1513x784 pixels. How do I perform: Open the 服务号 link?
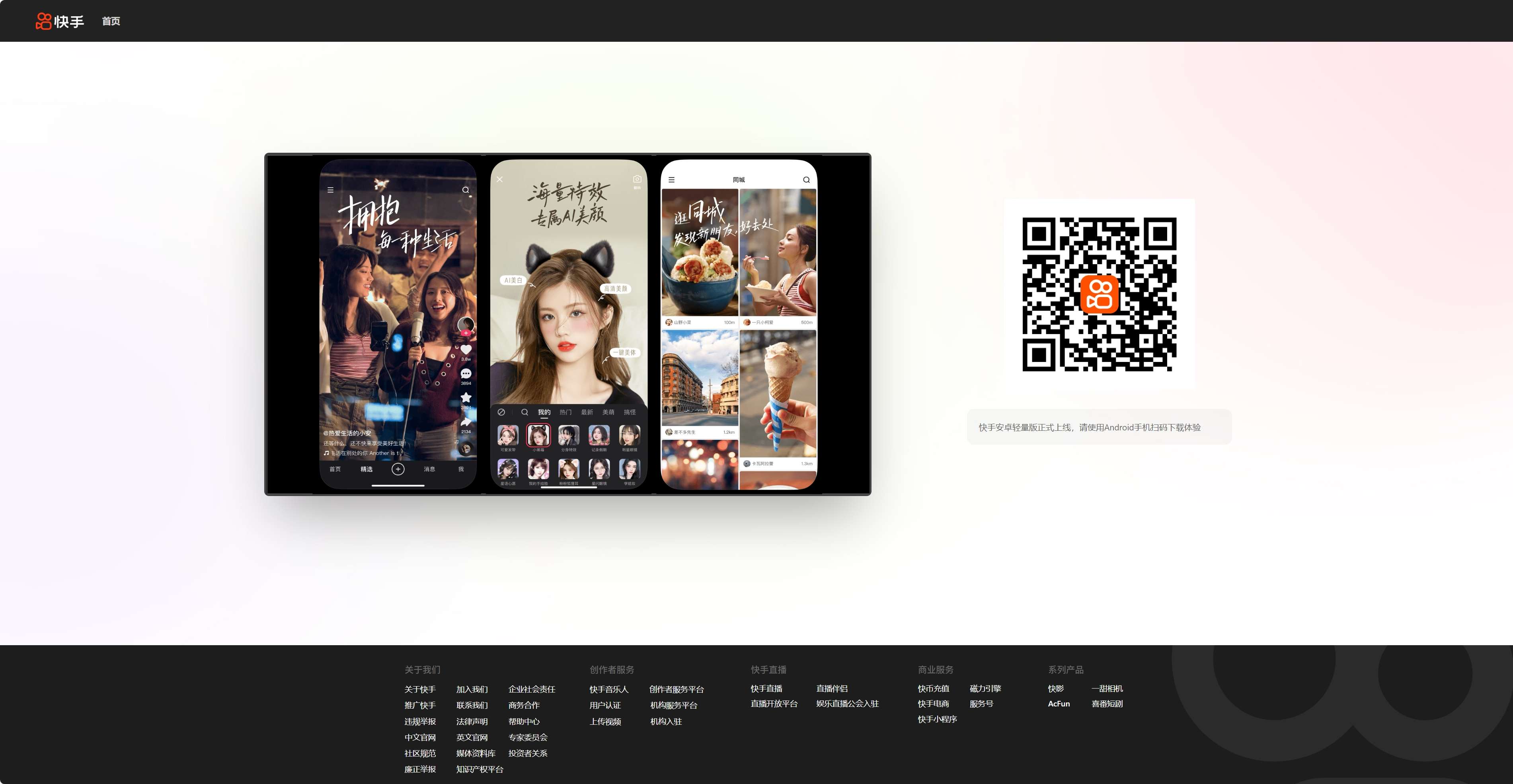point(981,704)
